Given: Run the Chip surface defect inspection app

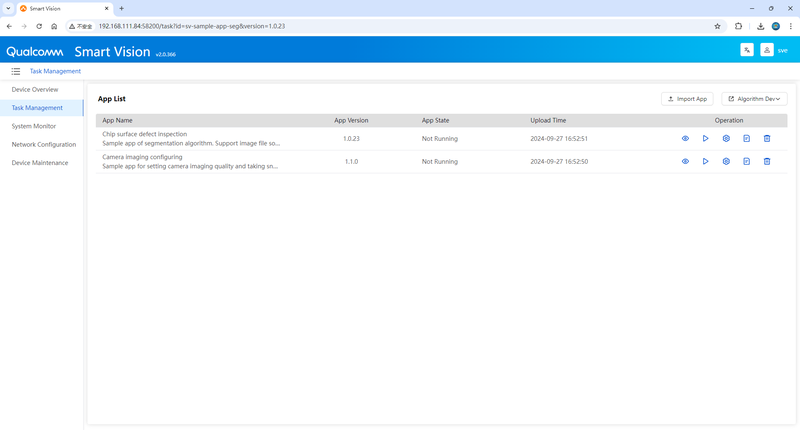Looking at the screenshot, I should pyautogui.click(x=706, y=138).
